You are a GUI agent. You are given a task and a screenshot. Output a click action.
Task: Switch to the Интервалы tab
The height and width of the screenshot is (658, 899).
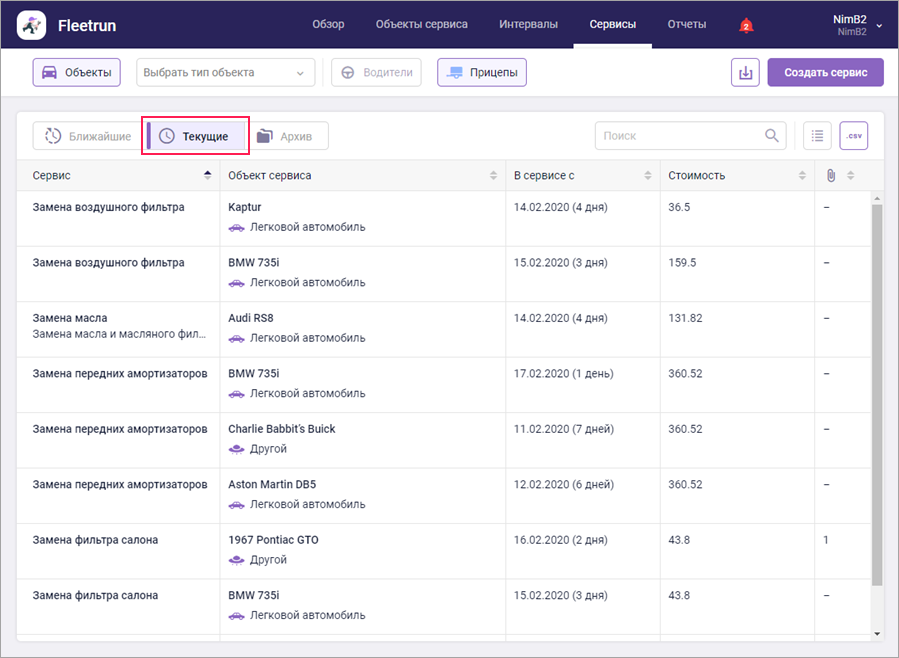pos(530,25)
